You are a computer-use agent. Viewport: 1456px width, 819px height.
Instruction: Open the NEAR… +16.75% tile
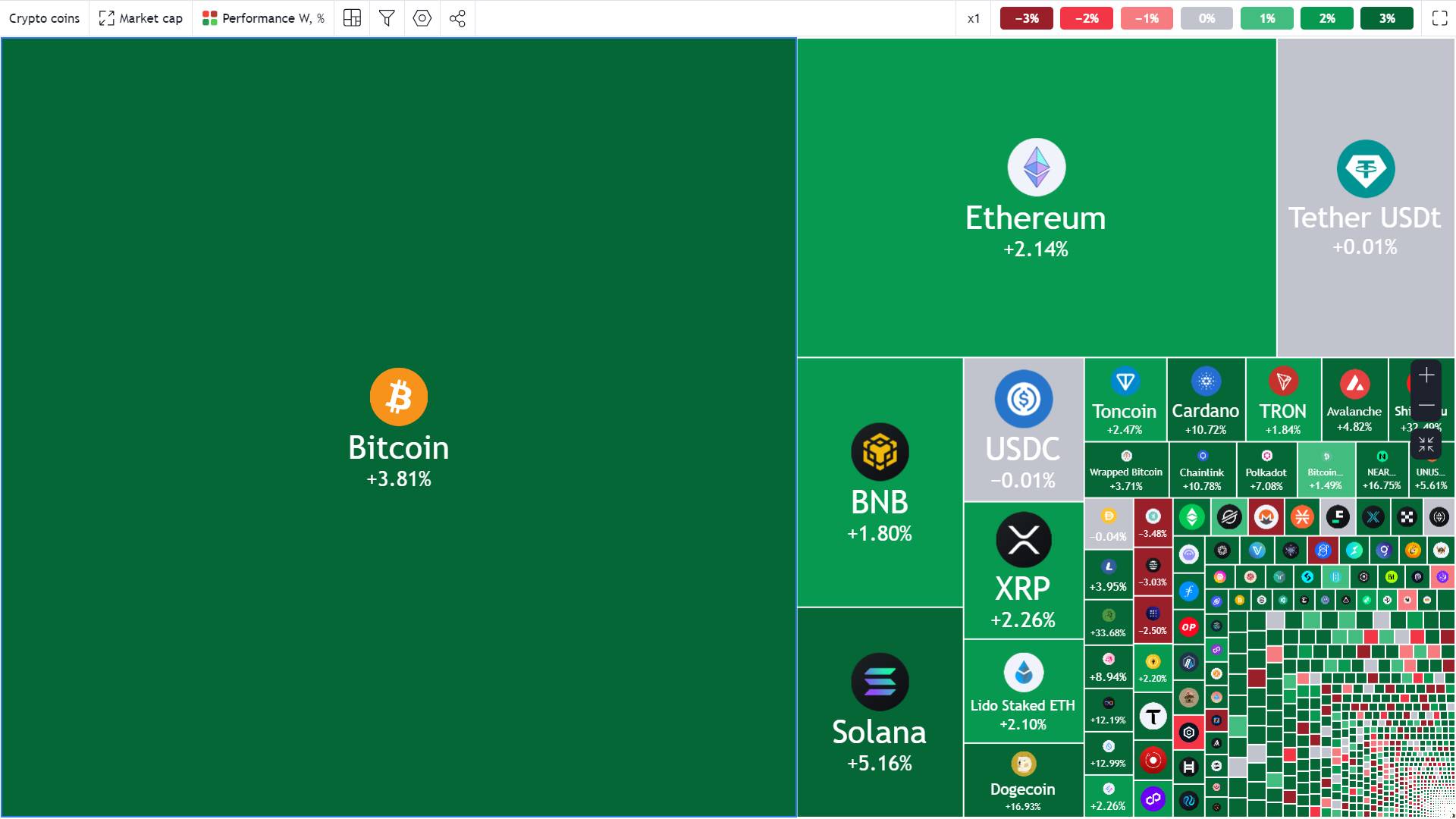(x=1382, y=469)
